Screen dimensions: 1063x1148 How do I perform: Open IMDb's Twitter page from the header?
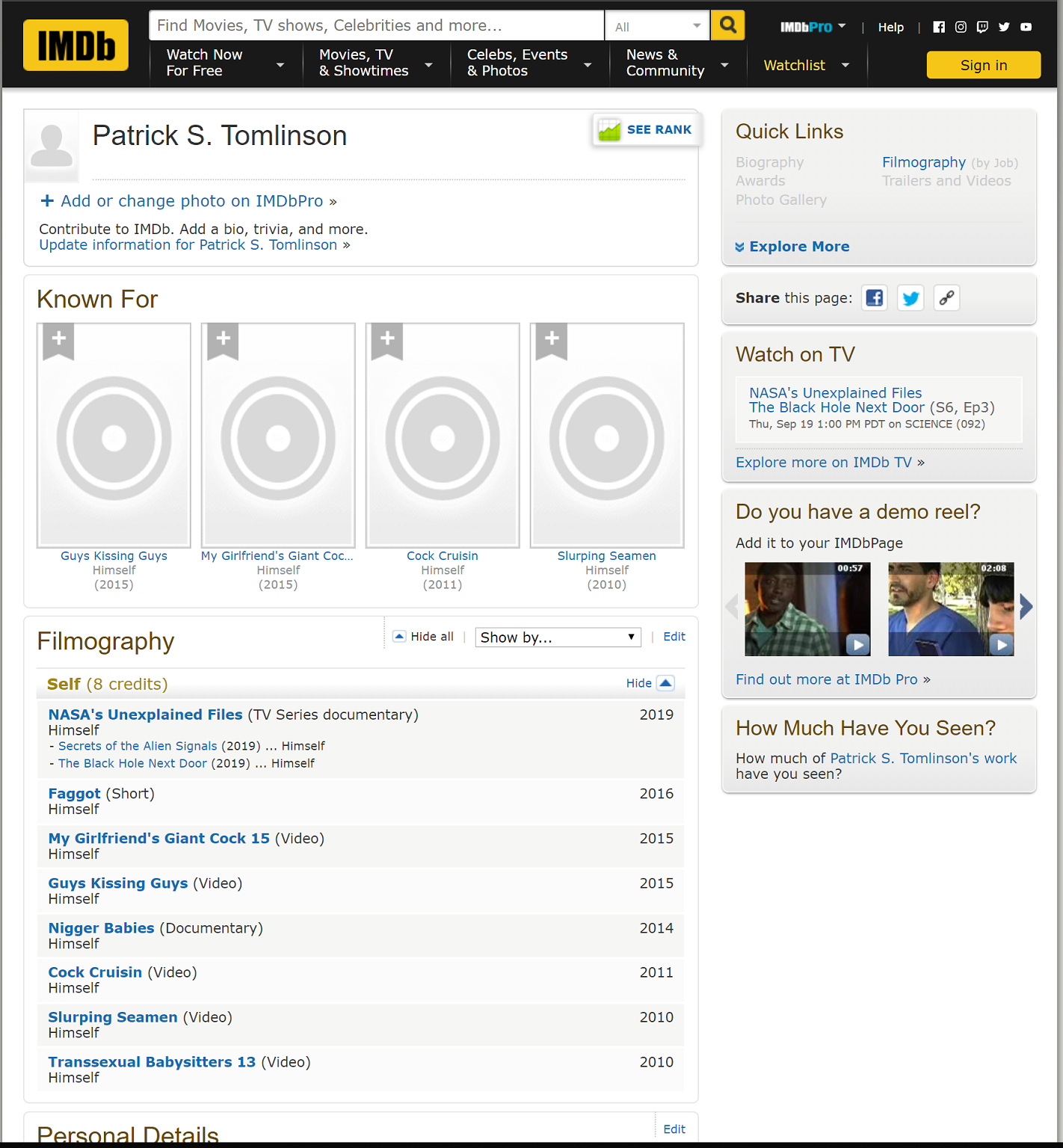pyautogui.click(x=1004, y=27)
